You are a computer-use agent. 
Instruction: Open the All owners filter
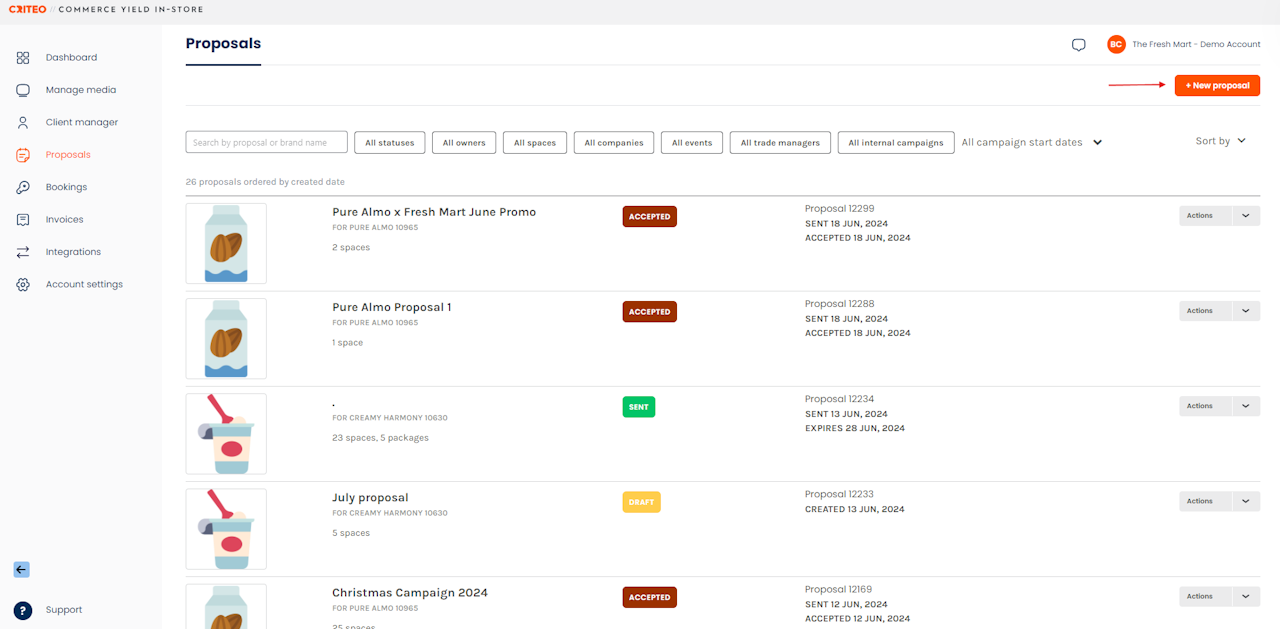click(464, 142)
